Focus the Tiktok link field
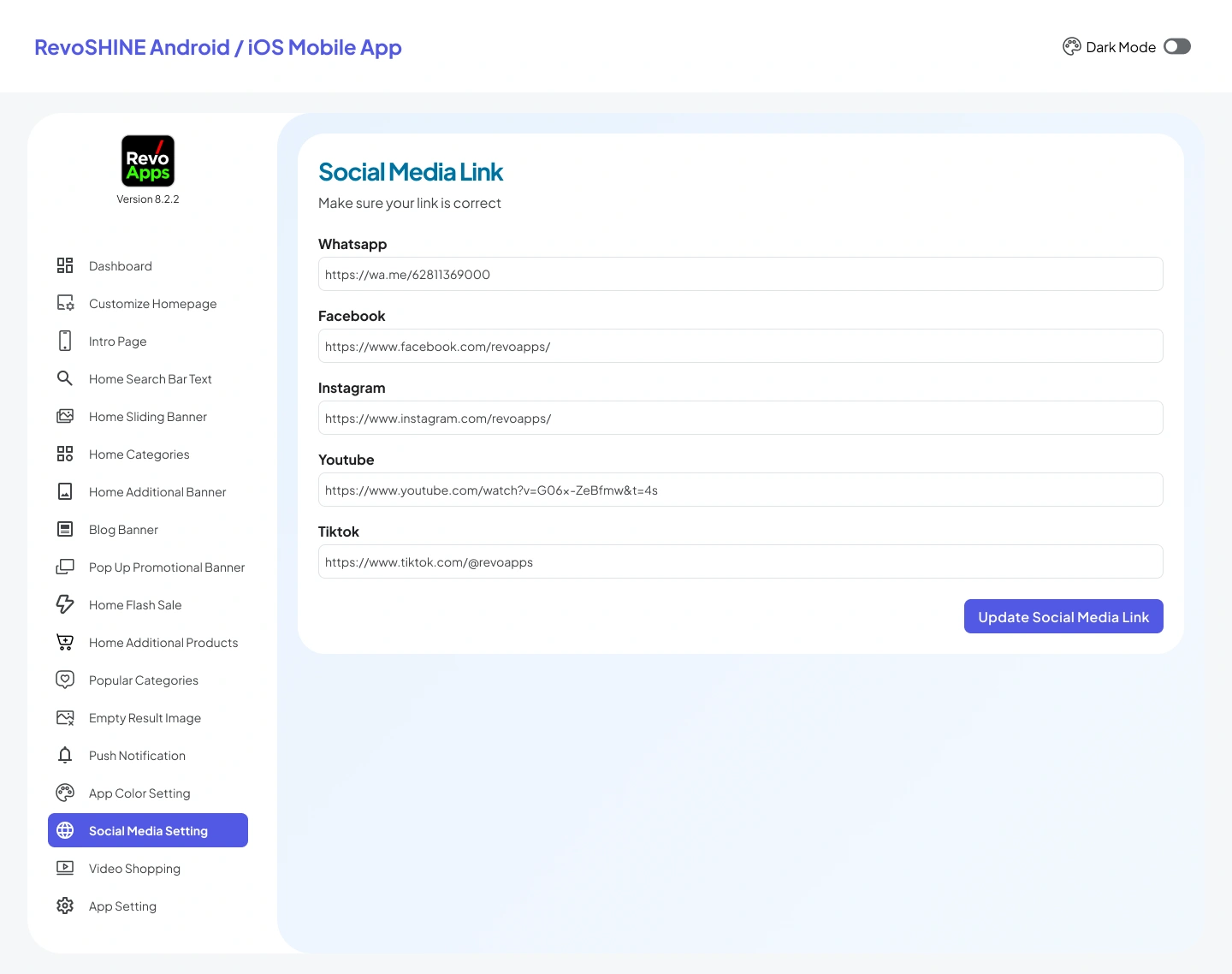 [741, 561]
